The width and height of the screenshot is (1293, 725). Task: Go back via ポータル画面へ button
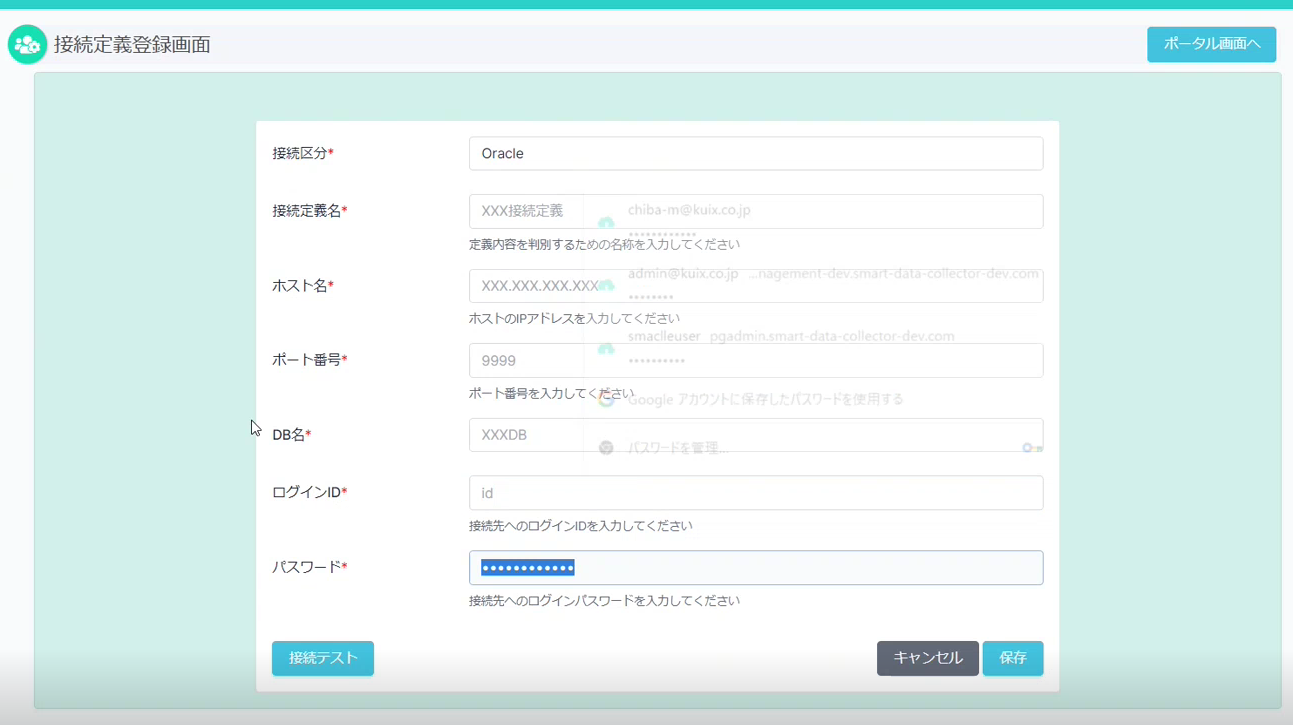[x=1211, y=44]
